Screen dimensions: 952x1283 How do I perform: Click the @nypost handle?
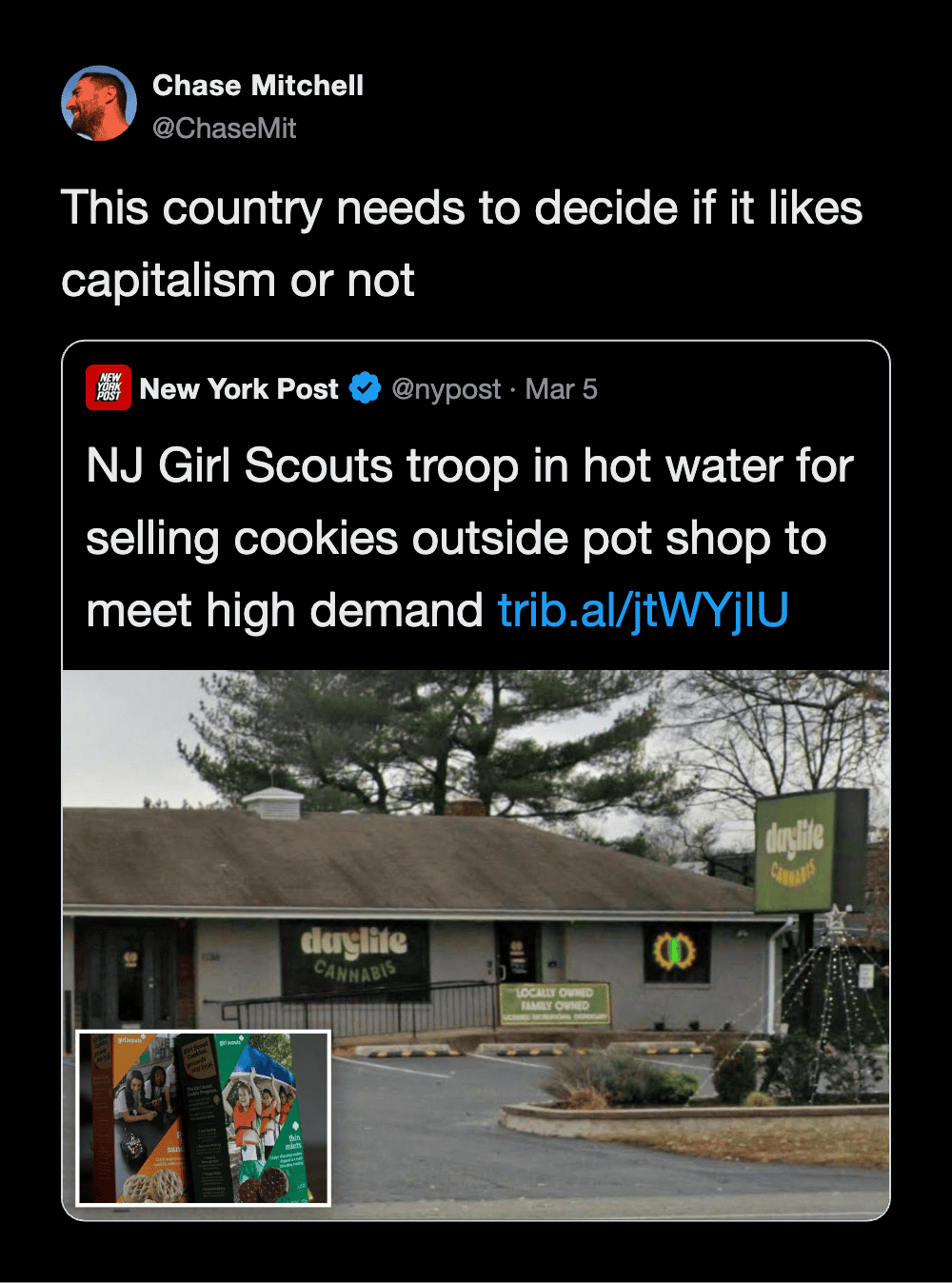coord(446,389)
